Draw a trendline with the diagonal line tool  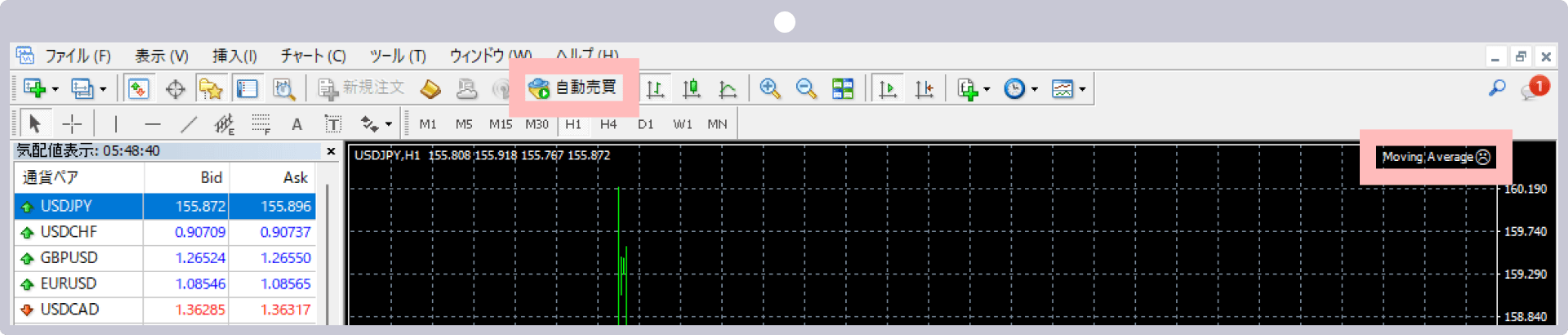tap(189, 124)
